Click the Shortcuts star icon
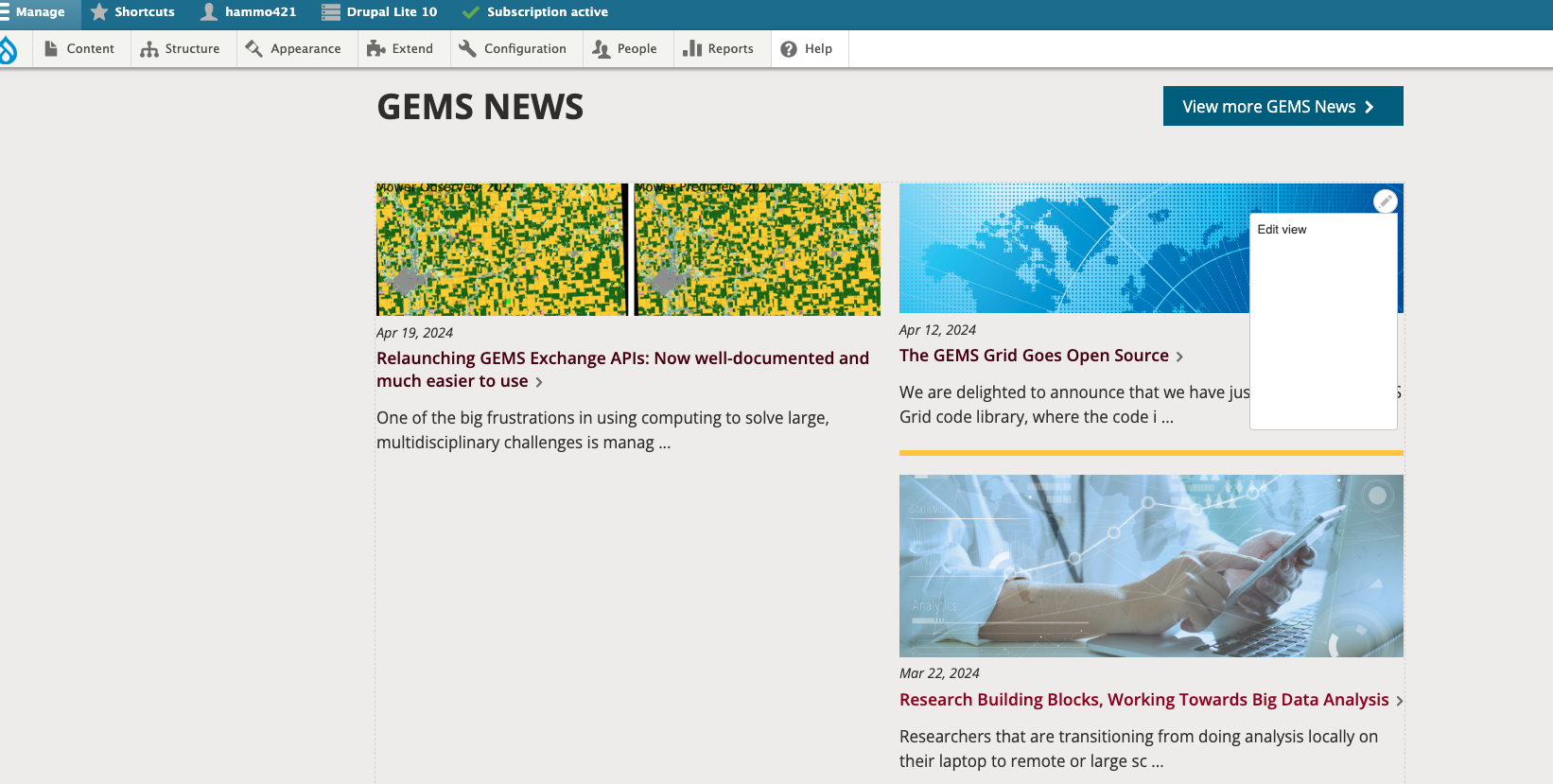The image size is (1553, 784). pos(99,12)
